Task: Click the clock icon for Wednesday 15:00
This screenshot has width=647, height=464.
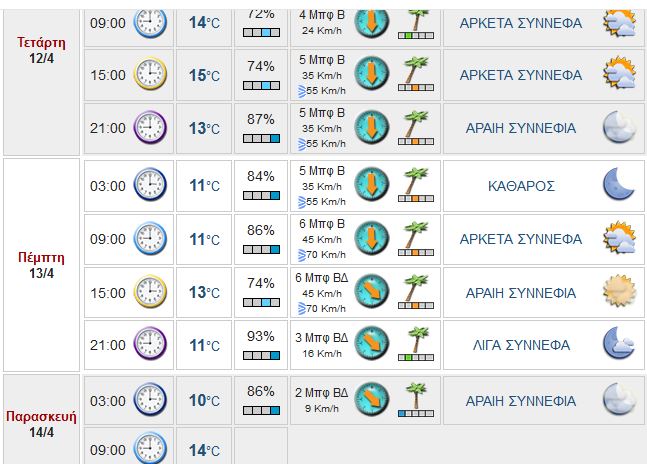Action: tap(150, 75)
